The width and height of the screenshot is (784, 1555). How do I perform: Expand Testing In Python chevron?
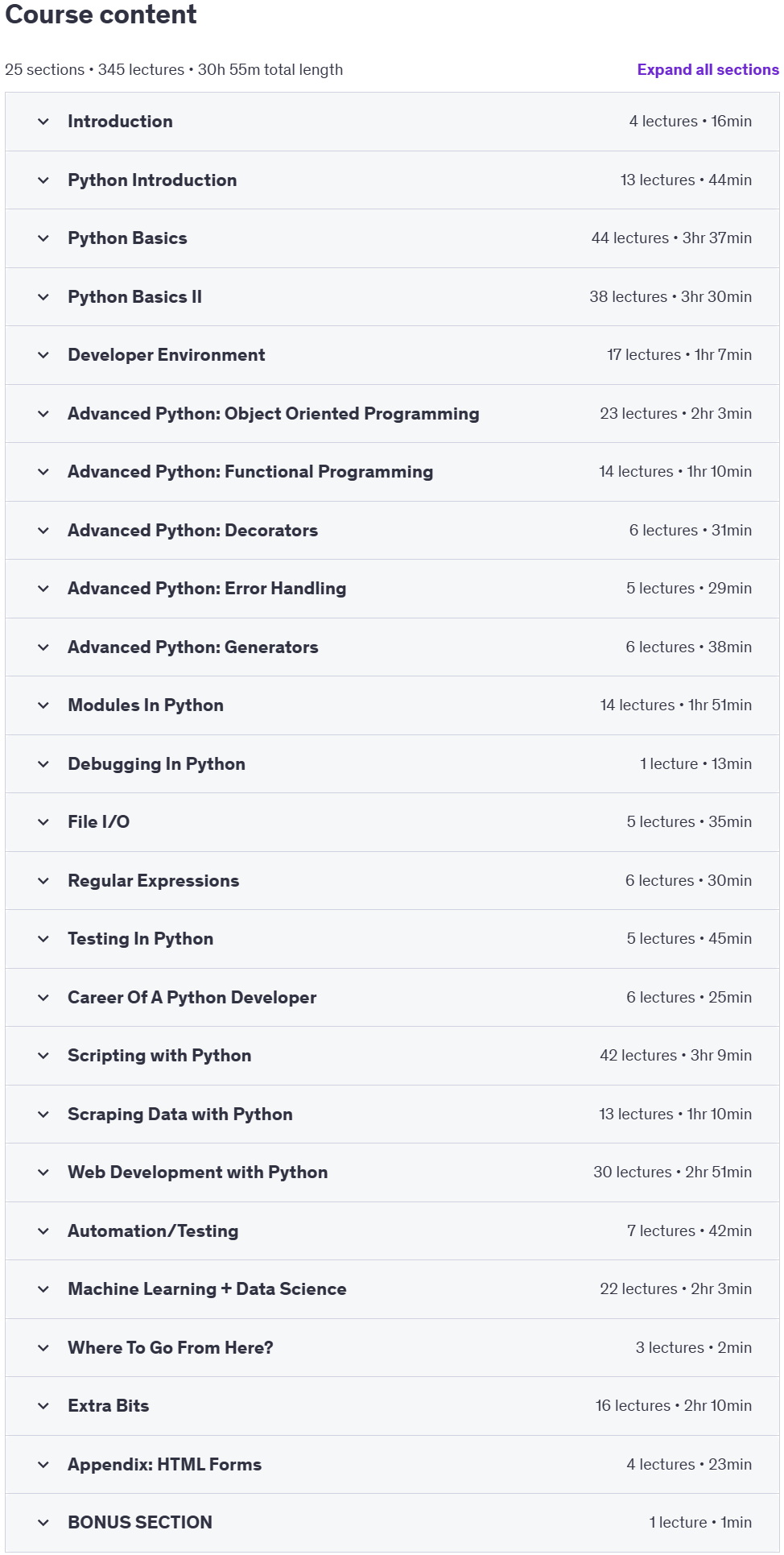coord(43,939)
